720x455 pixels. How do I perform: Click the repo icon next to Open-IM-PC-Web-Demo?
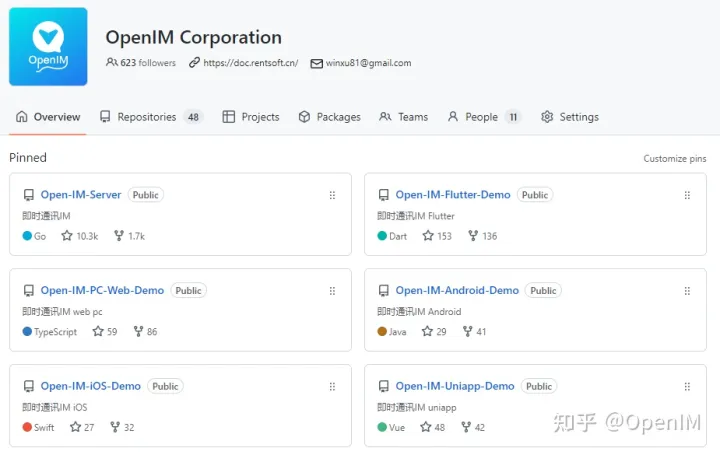[x=28, y=291]
